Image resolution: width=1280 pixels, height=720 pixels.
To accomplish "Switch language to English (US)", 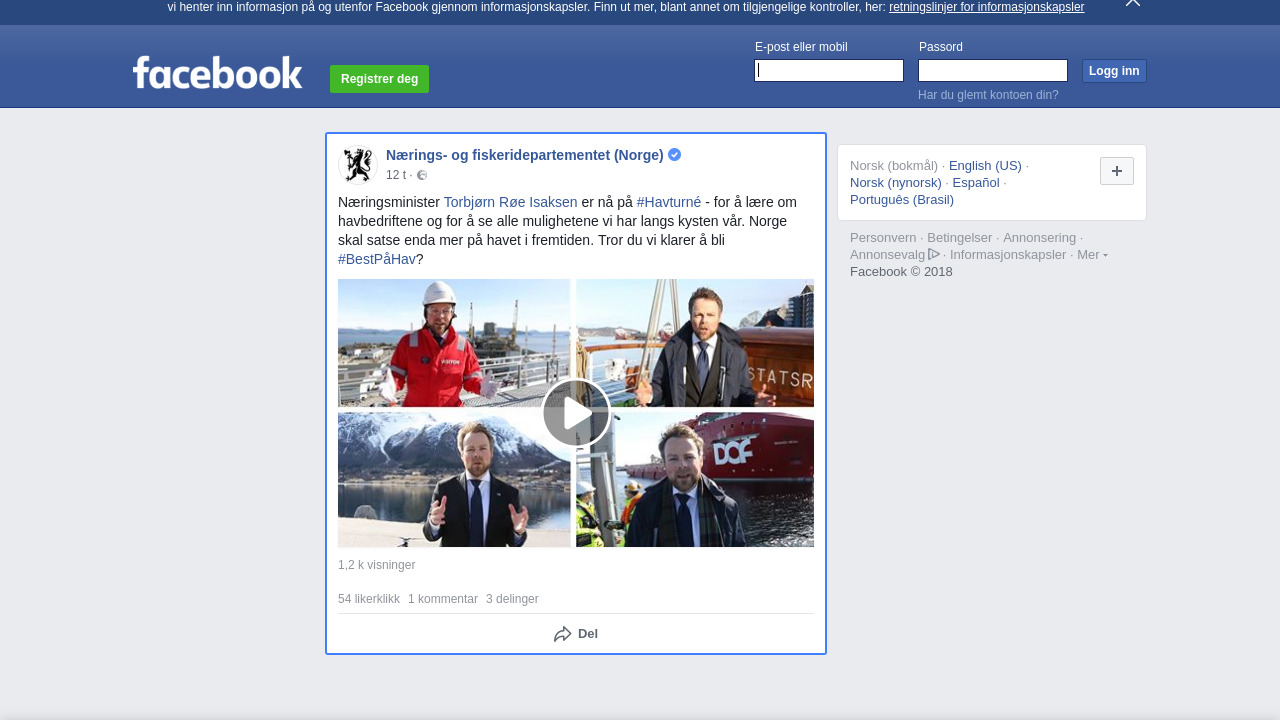I will (985, 165).
